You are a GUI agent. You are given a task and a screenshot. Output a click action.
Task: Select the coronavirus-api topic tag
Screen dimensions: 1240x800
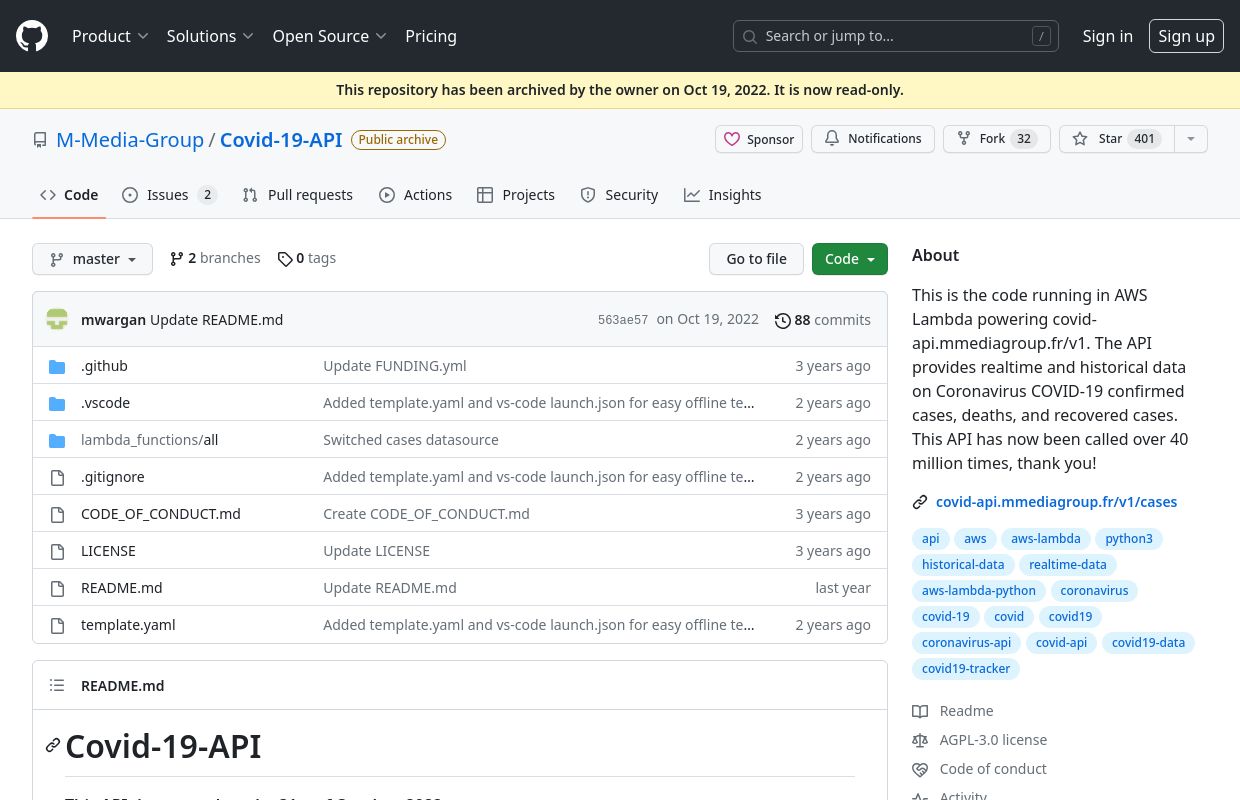pos(966,643)
